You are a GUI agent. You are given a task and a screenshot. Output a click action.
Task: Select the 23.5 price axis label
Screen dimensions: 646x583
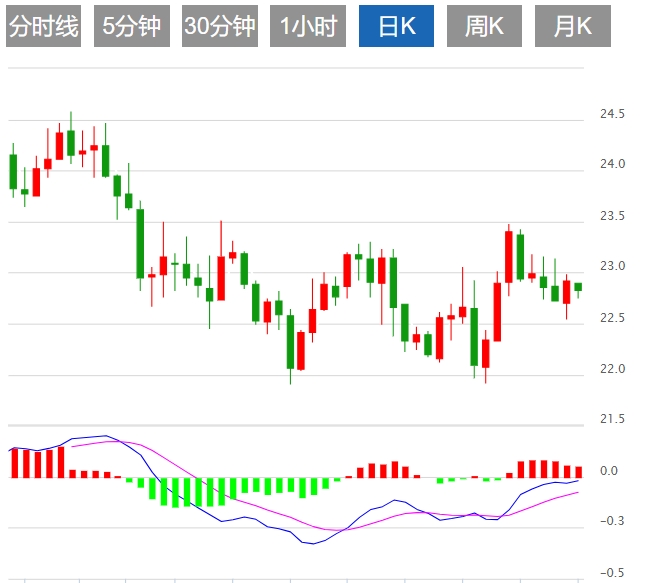[x=612, y=216]
